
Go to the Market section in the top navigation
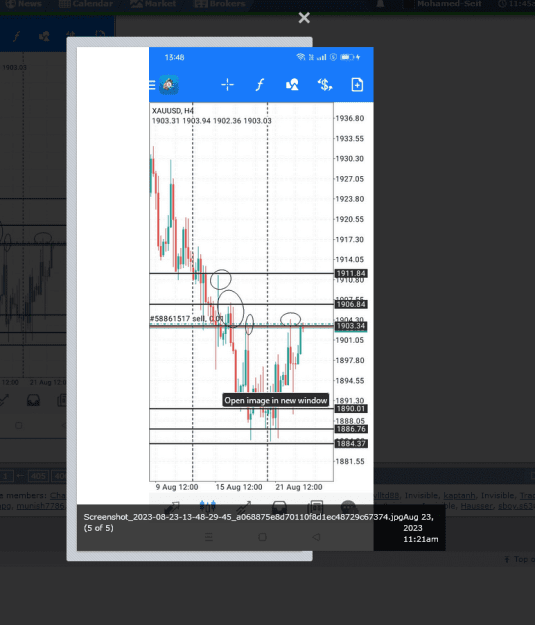pyautogui.click(x=153, y=4)
